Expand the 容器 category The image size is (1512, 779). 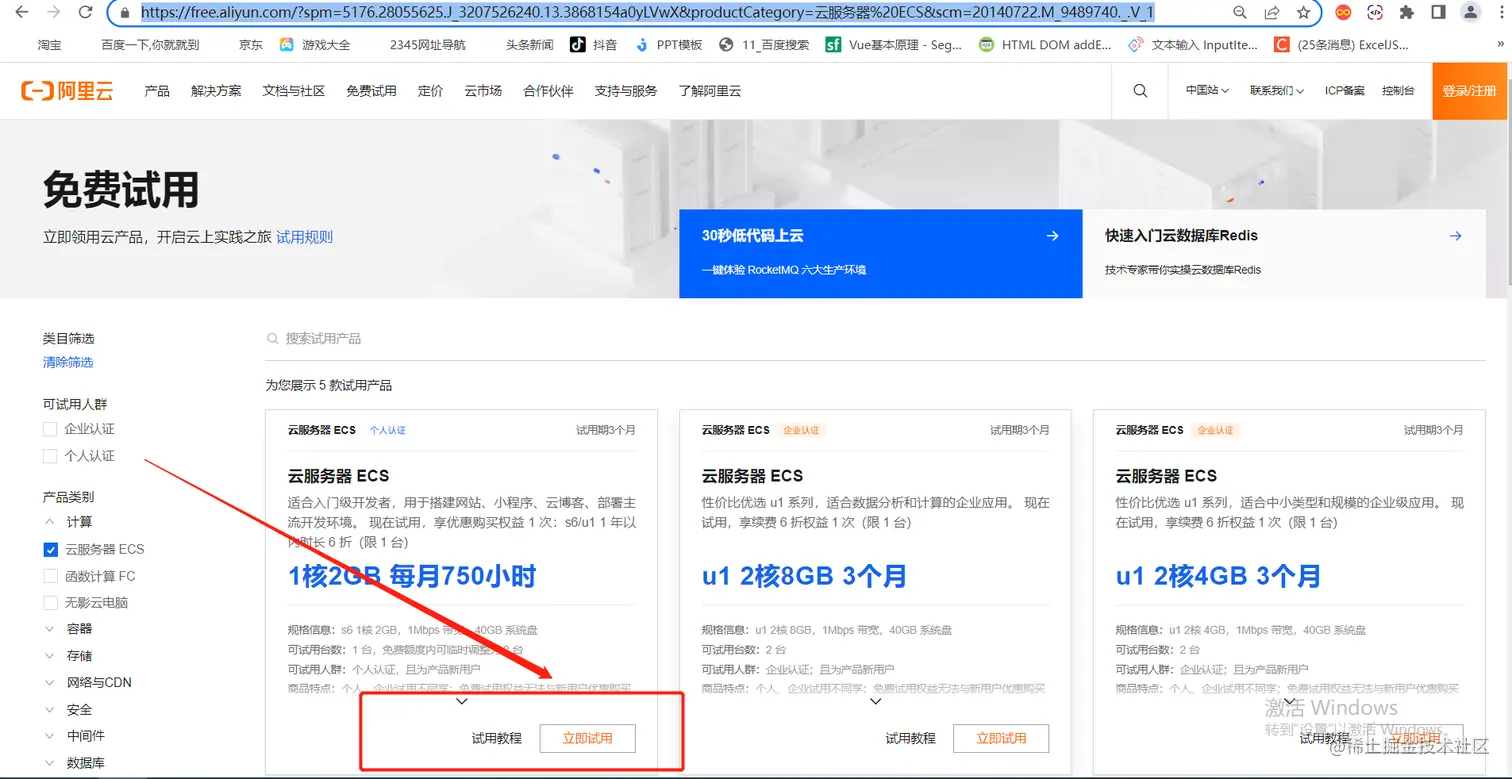click(x=50, y=629)
